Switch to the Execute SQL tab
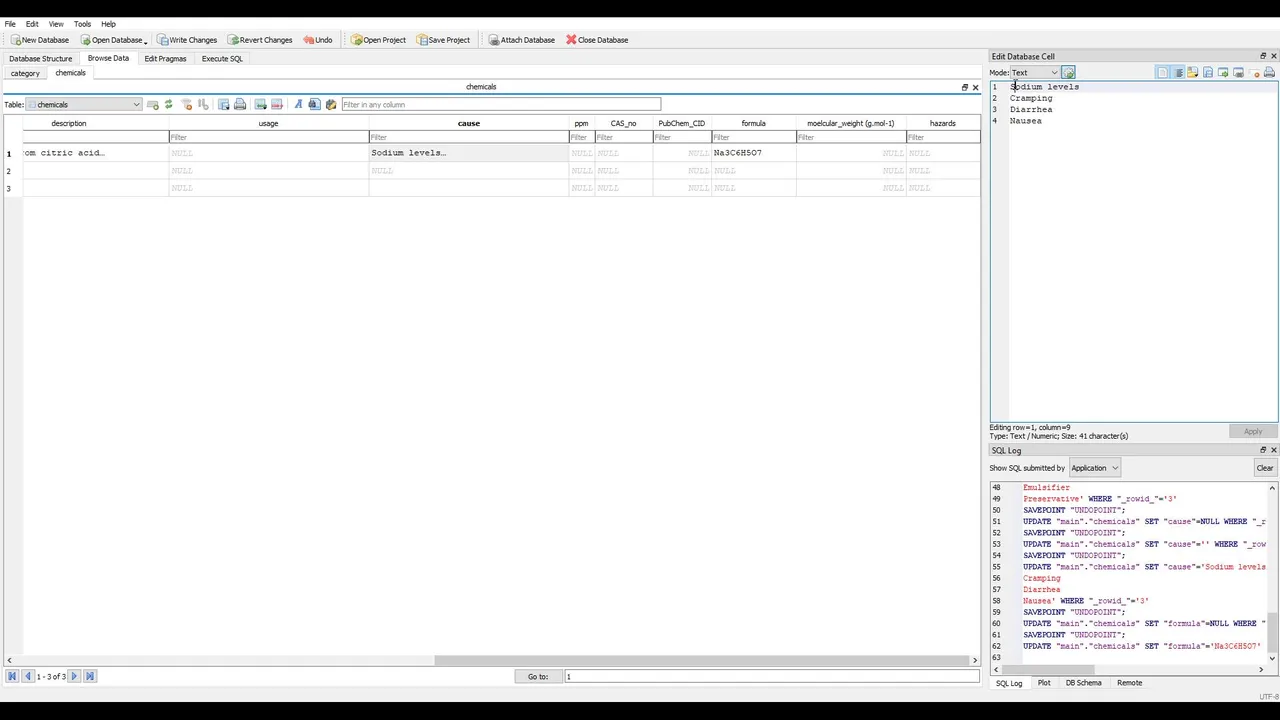 [222, 59]
